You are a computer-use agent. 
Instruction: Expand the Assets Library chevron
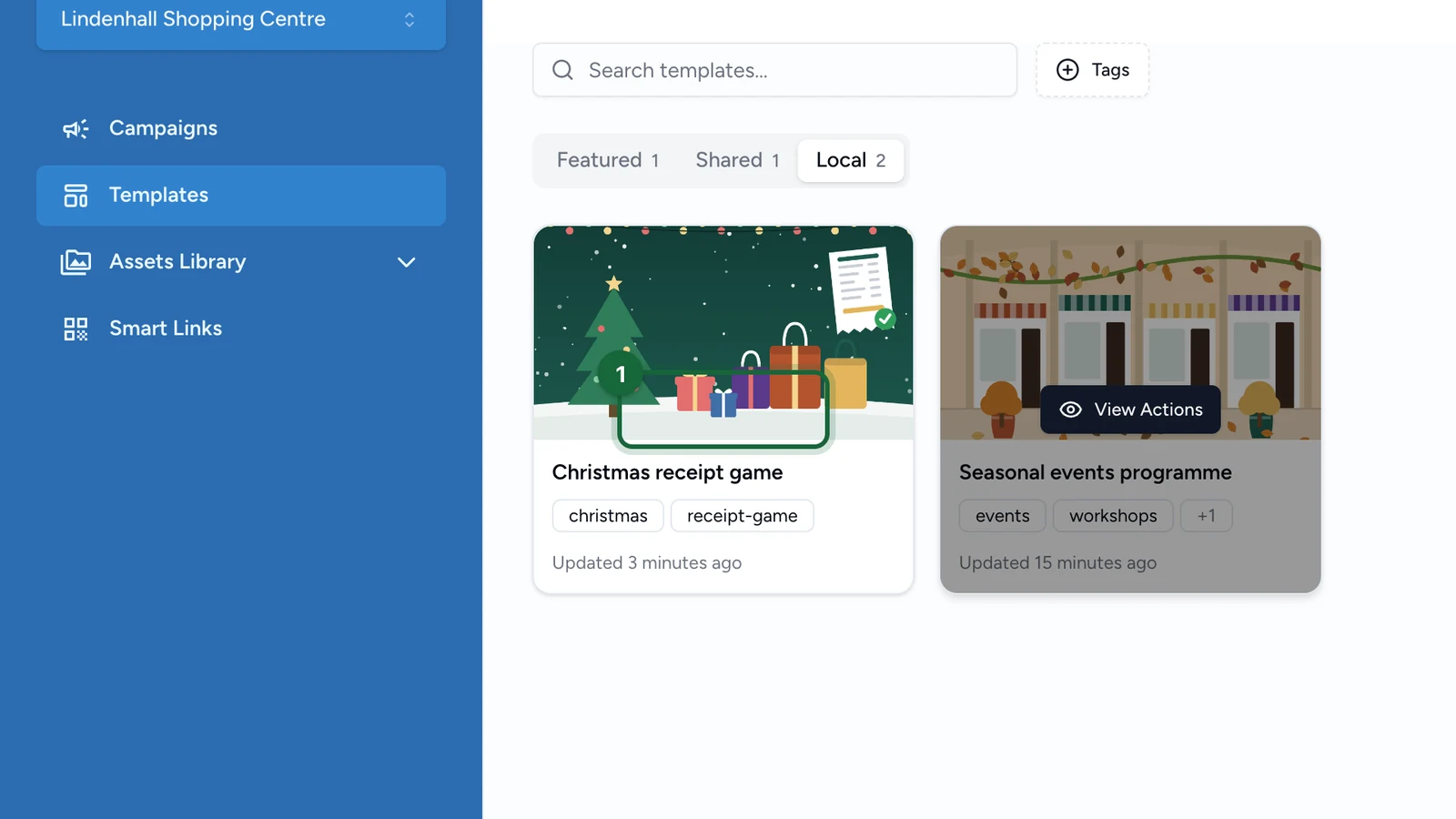[407, 262]
